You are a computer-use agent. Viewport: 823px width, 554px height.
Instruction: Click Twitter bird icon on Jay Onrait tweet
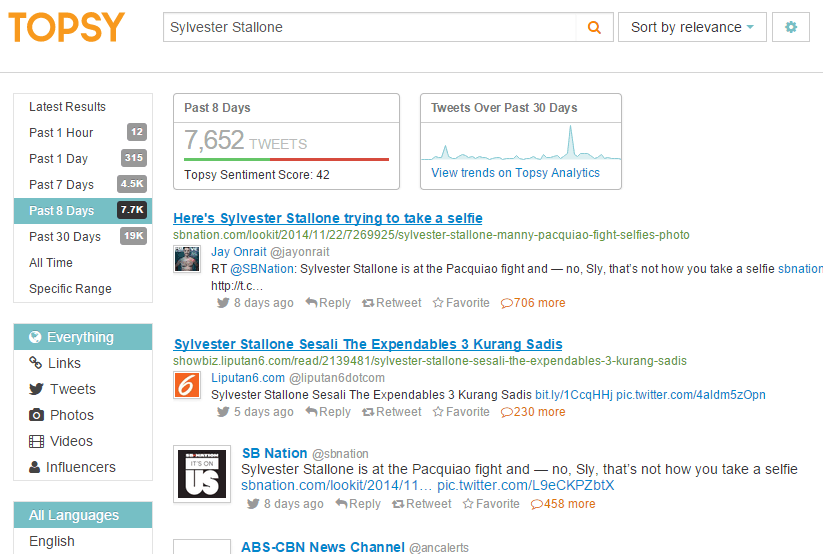point(223,303)
